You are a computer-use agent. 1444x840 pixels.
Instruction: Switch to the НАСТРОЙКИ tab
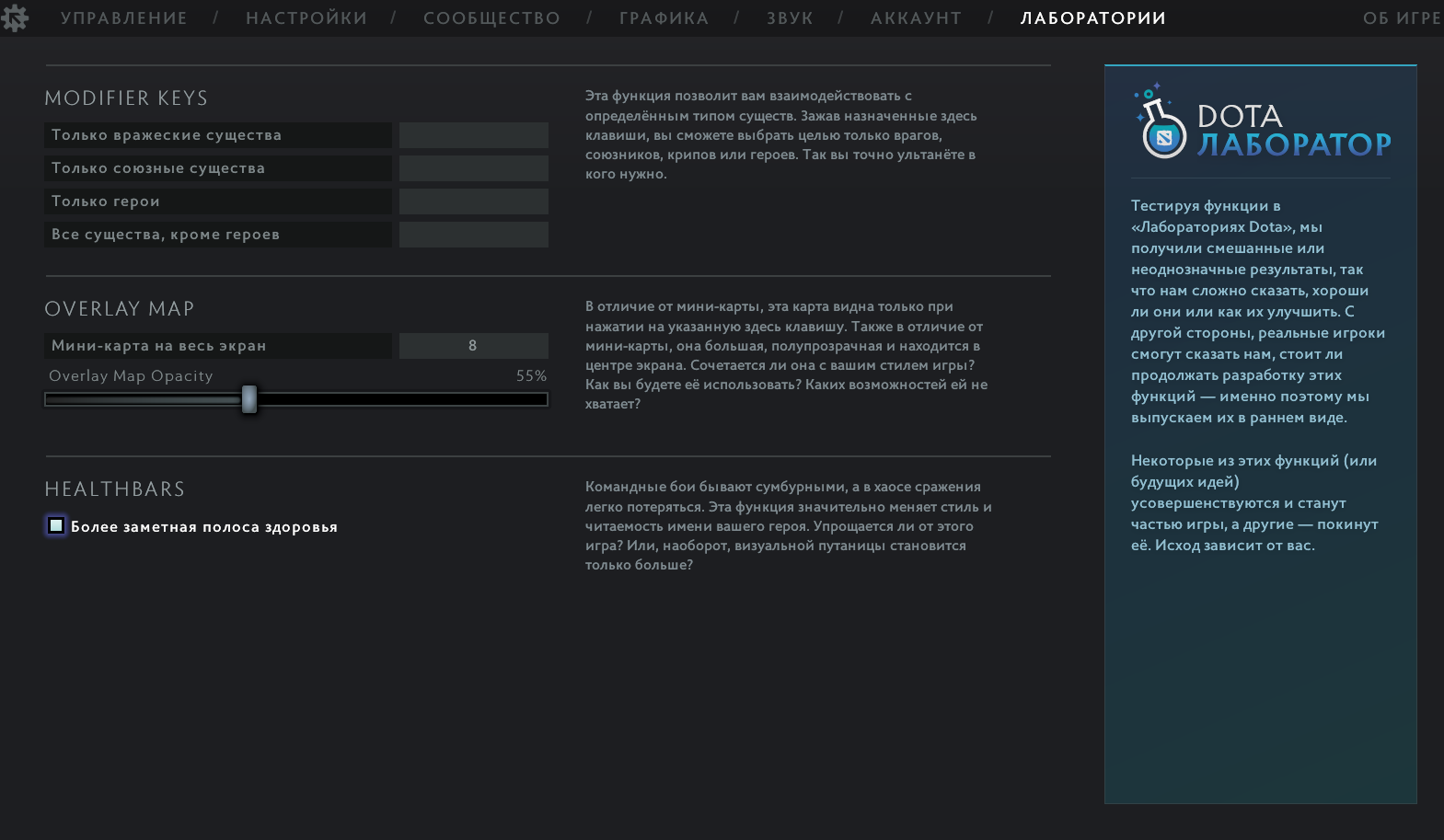pos(306,18)
